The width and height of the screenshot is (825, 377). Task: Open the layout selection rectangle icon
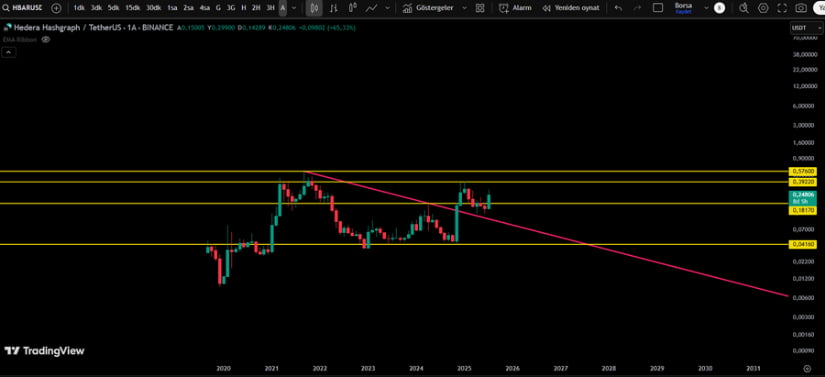pos(658,8)
